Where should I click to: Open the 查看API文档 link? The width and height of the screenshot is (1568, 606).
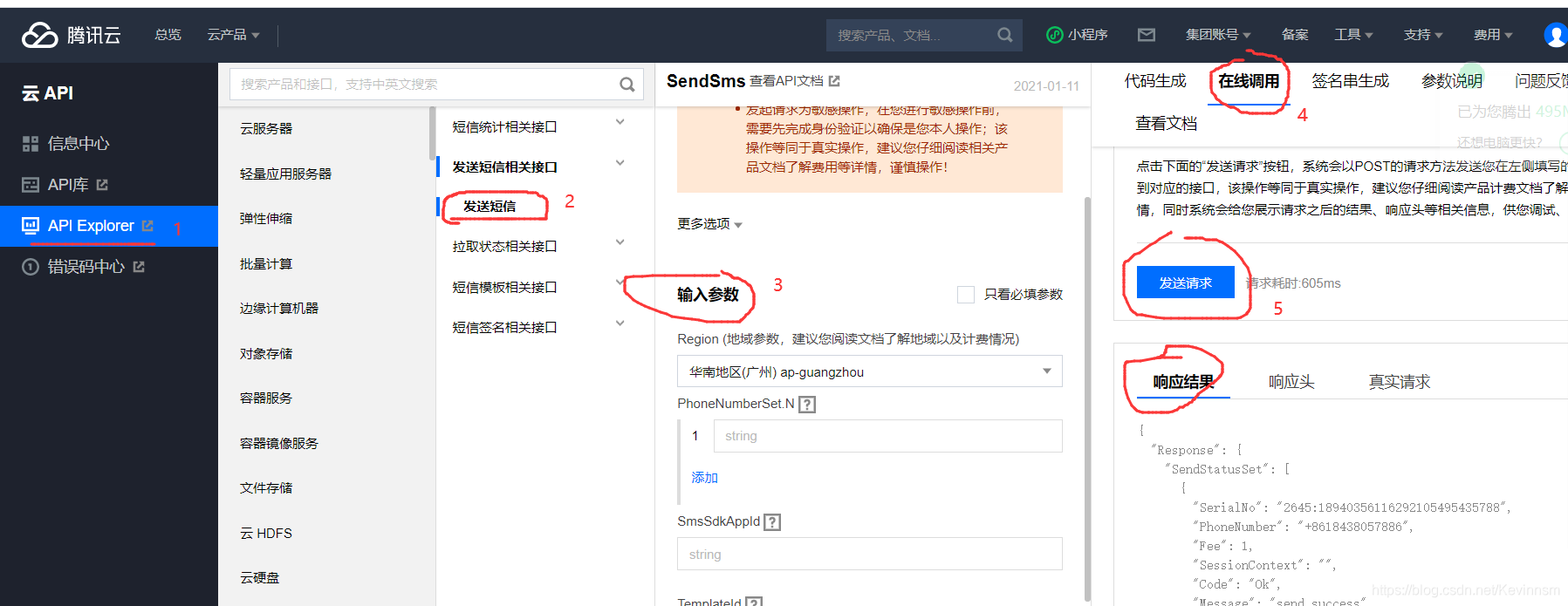coord(794,81)
